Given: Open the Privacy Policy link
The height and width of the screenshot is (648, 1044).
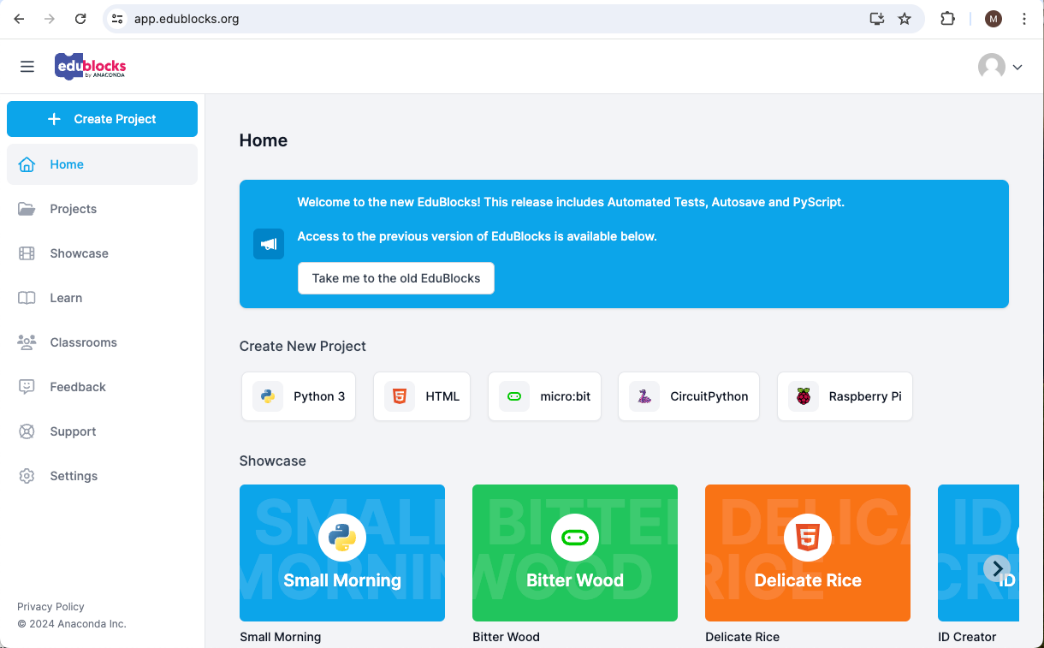Looking at the screenshot, I should [x=51, y=607].
